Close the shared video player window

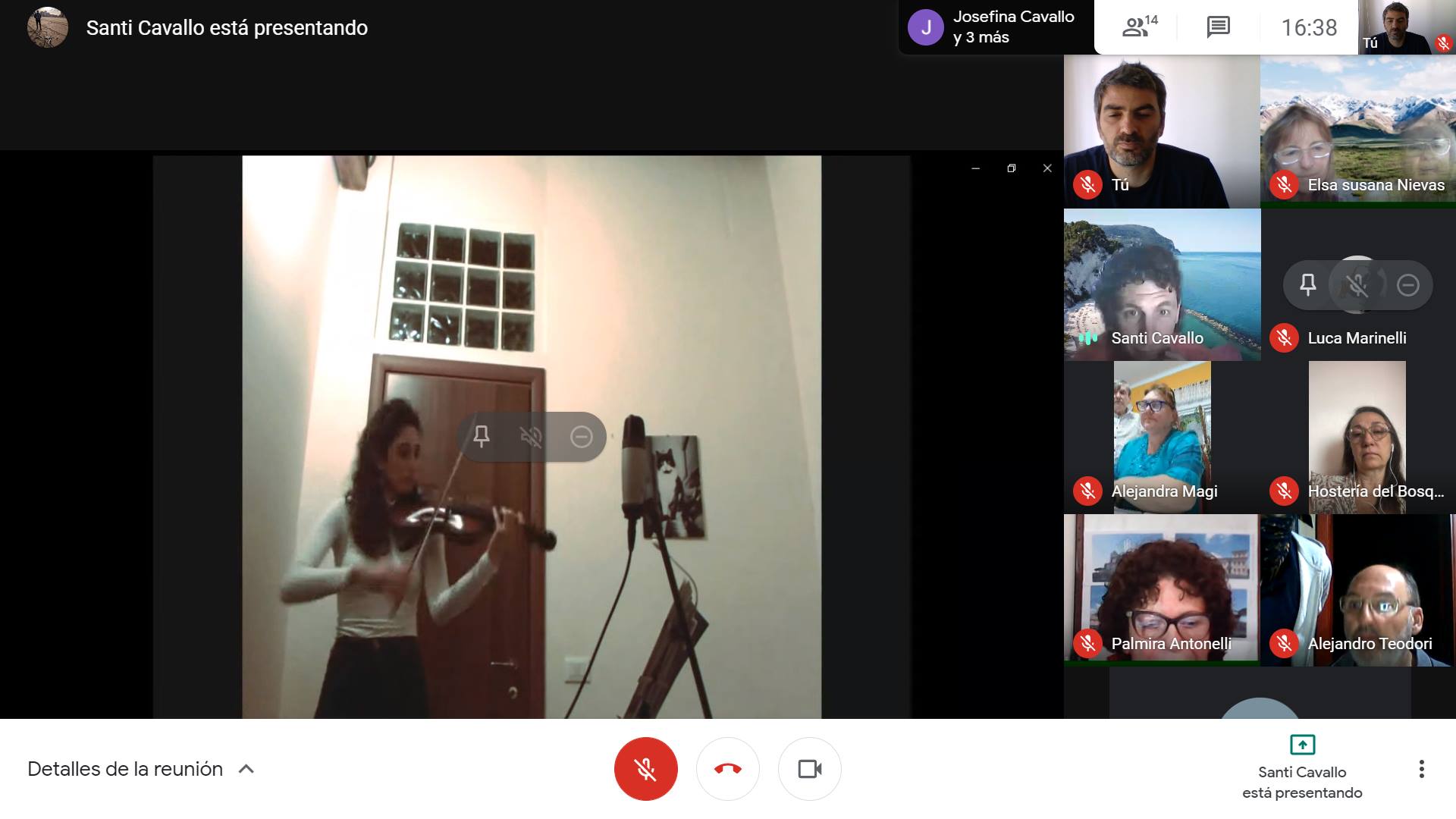pos(1047,168)
